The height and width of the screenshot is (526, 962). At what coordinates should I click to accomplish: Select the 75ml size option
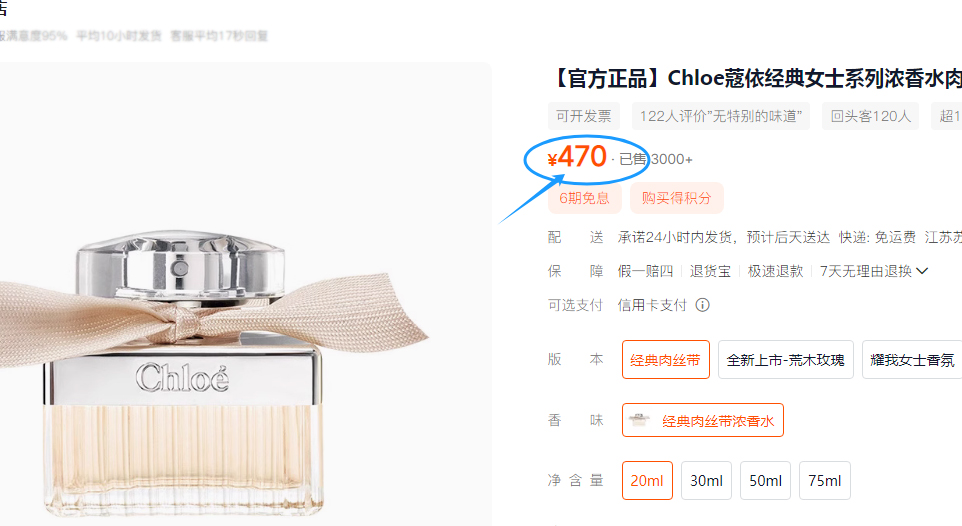pyautogui.click(x=825, y=481)
